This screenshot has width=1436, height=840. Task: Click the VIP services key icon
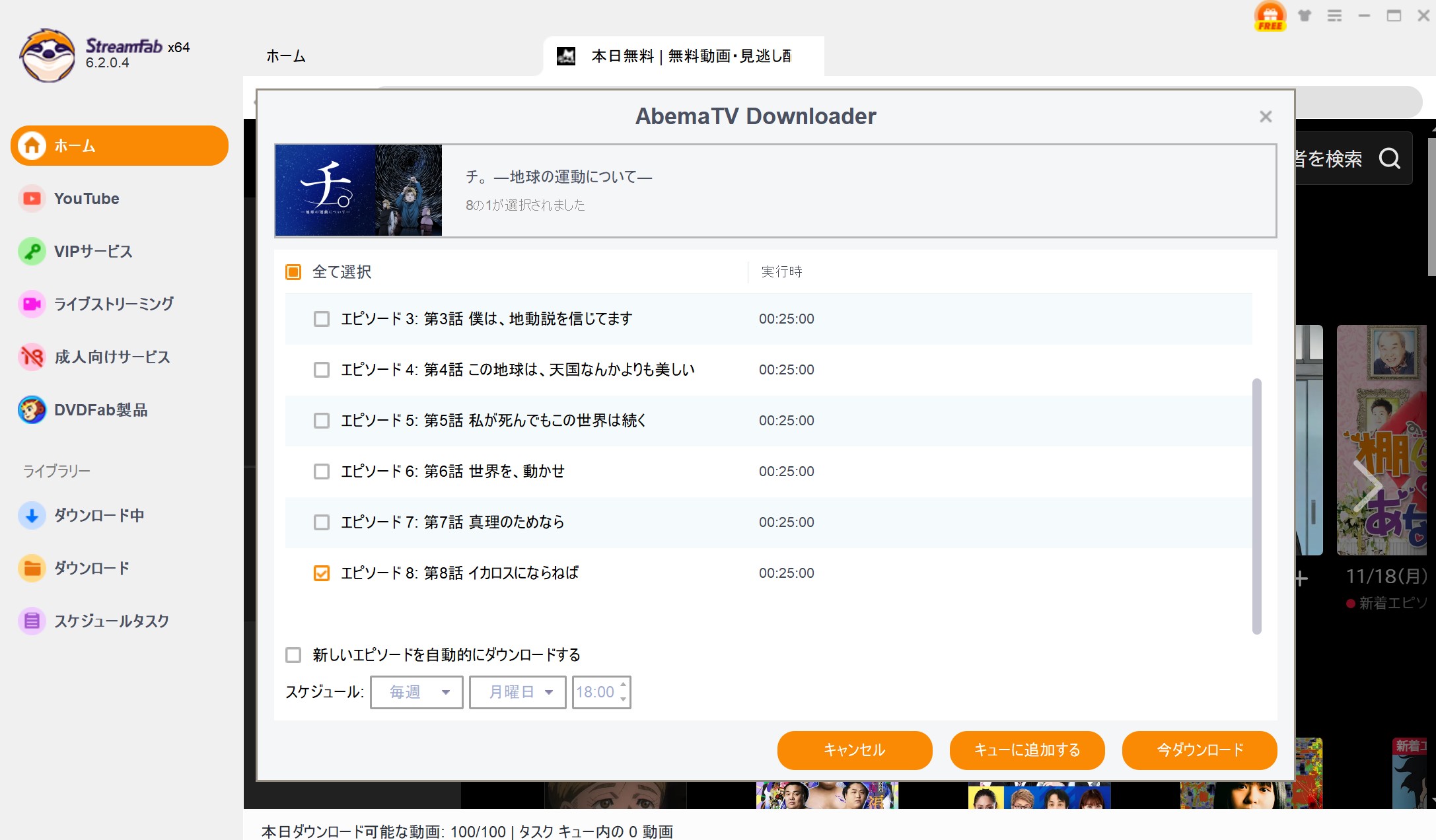click(32, 251)
